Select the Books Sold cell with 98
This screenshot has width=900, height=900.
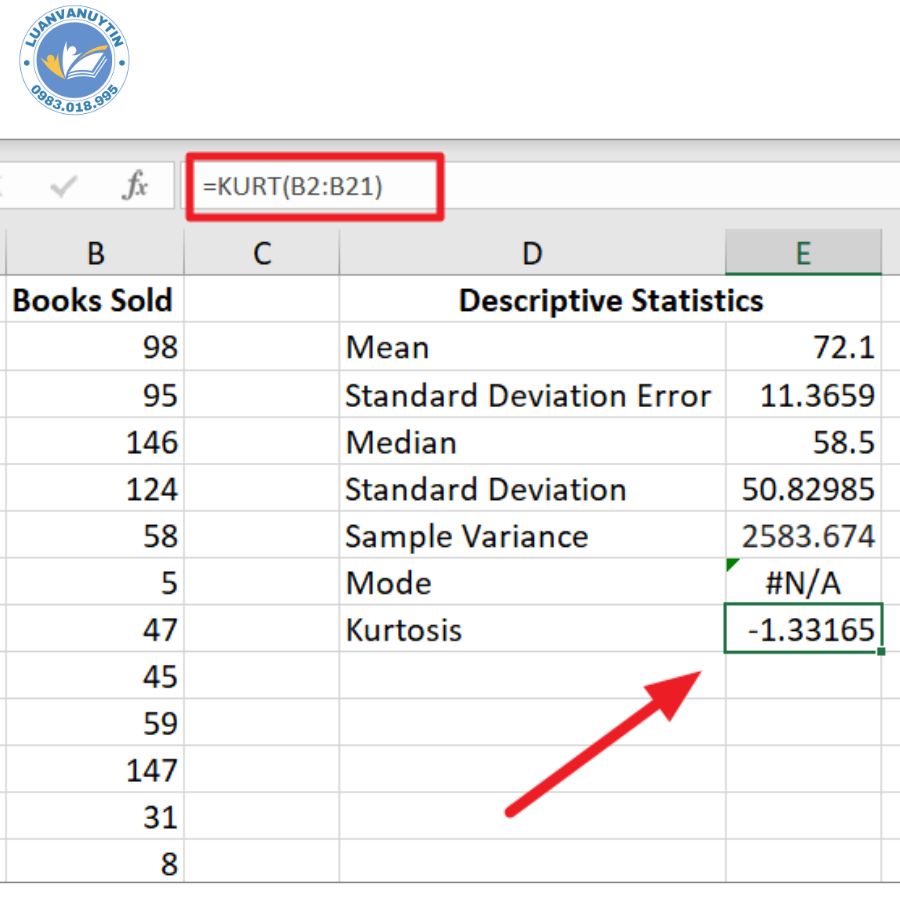pos(95,347)
